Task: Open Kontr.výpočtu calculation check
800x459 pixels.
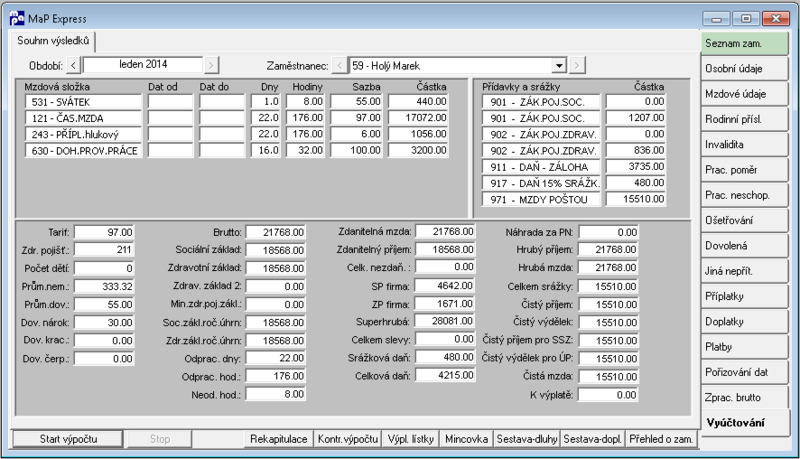Action: pyautogui.click(x=347, y=439)
